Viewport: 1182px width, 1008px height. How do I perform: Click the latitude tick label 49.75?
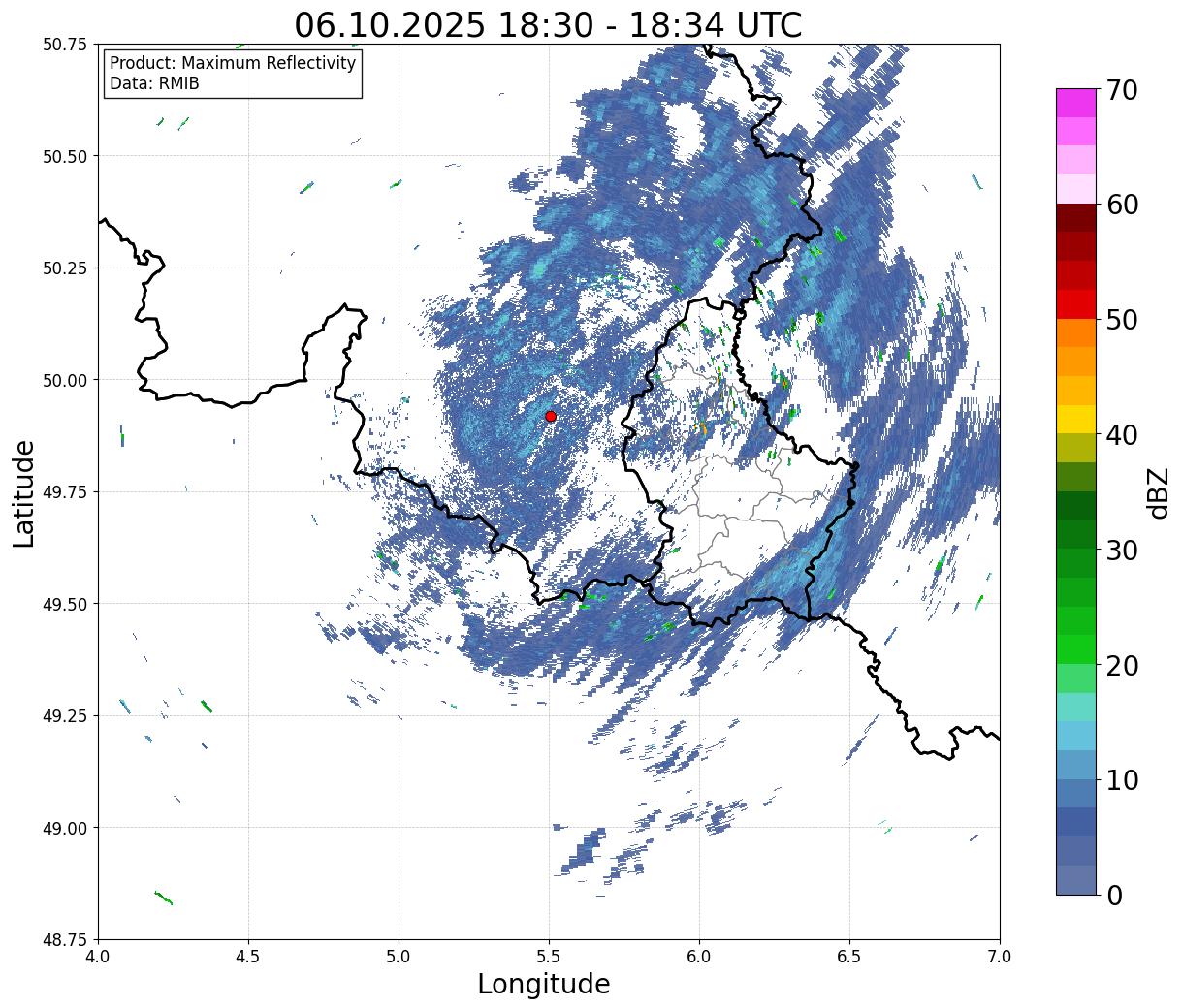(65, 492)
